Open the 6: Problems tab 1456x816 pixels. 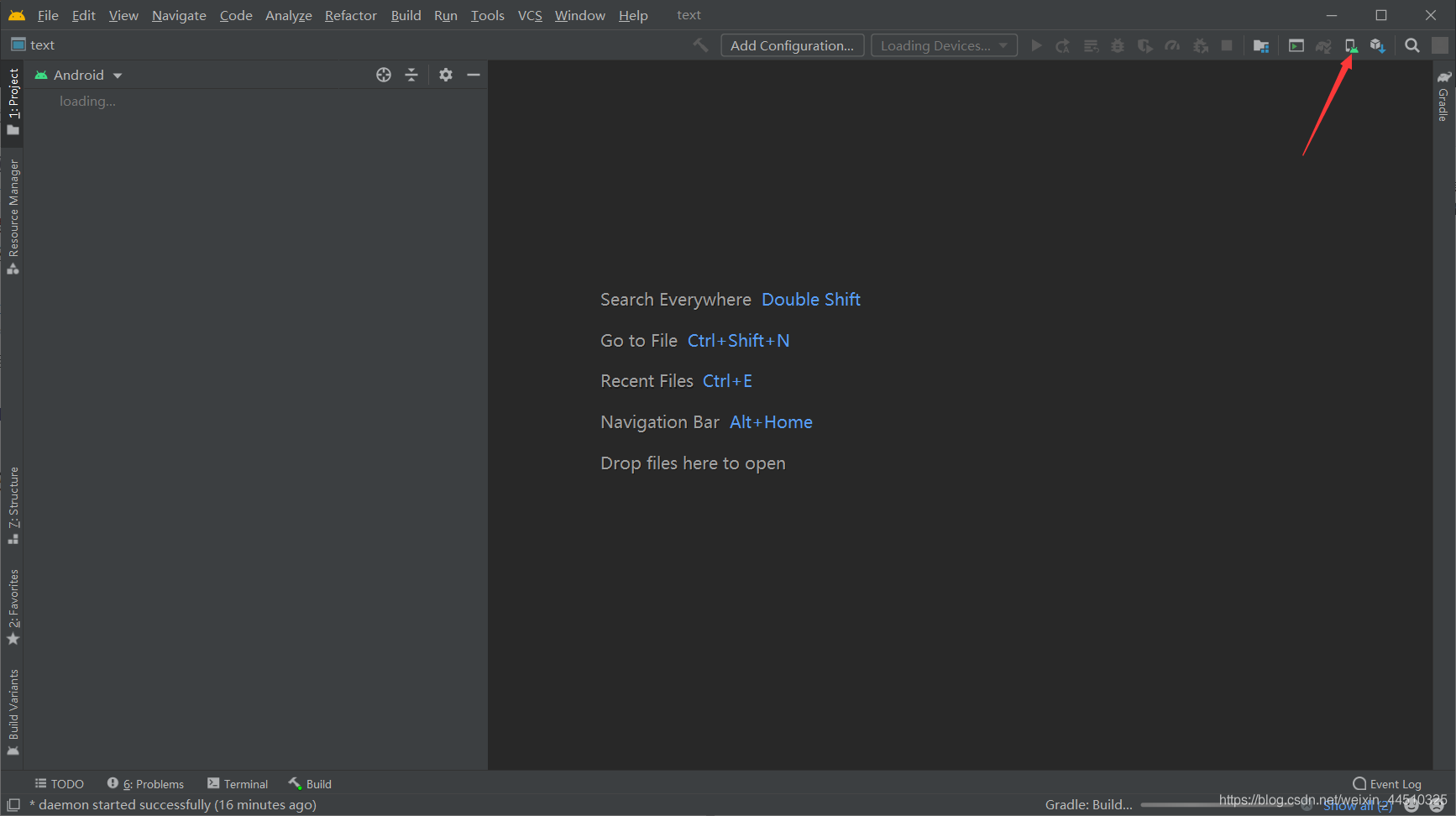(145, 783)
